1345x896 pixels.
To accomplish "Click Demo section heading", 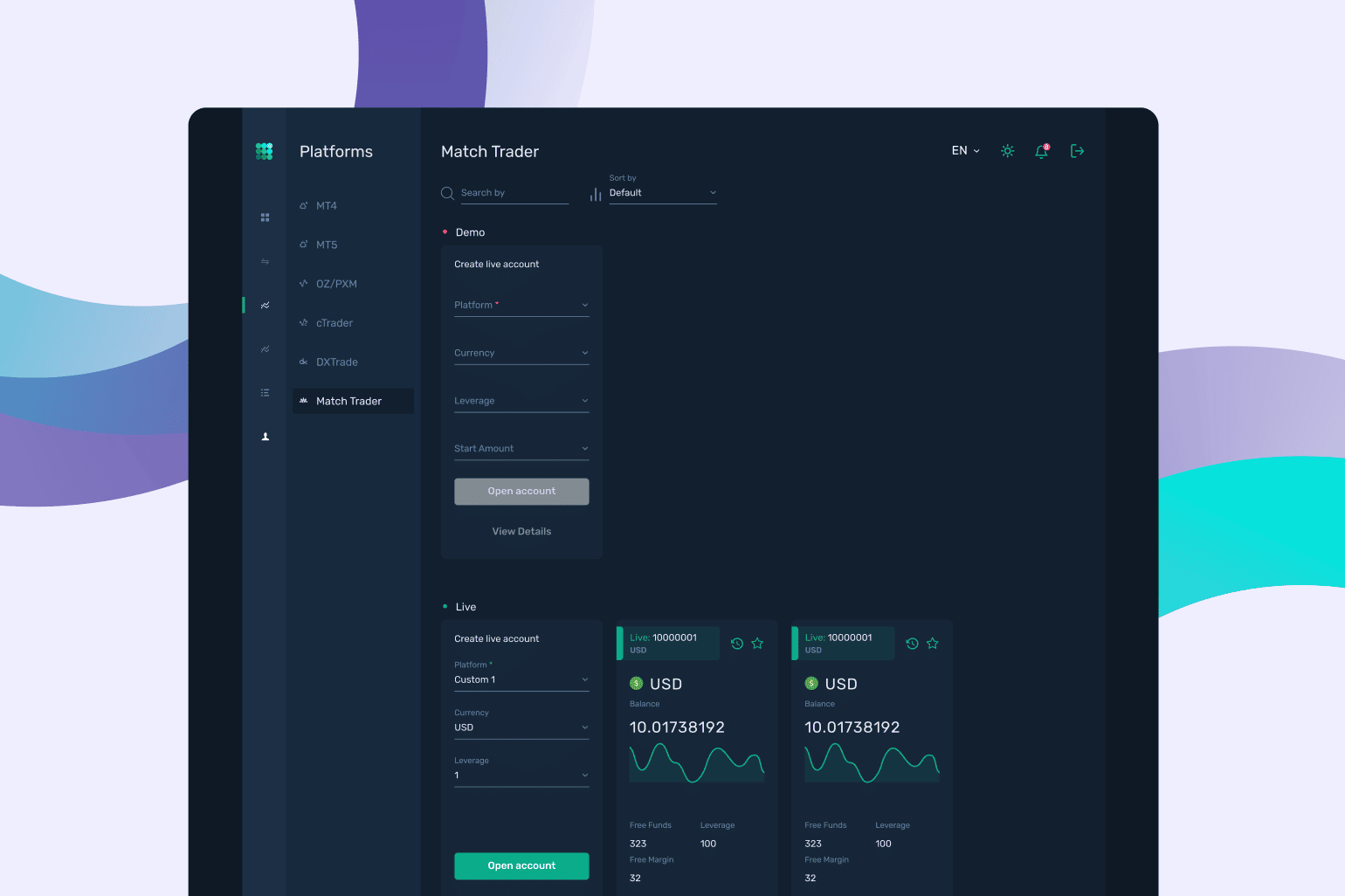I will coord(470,232).
